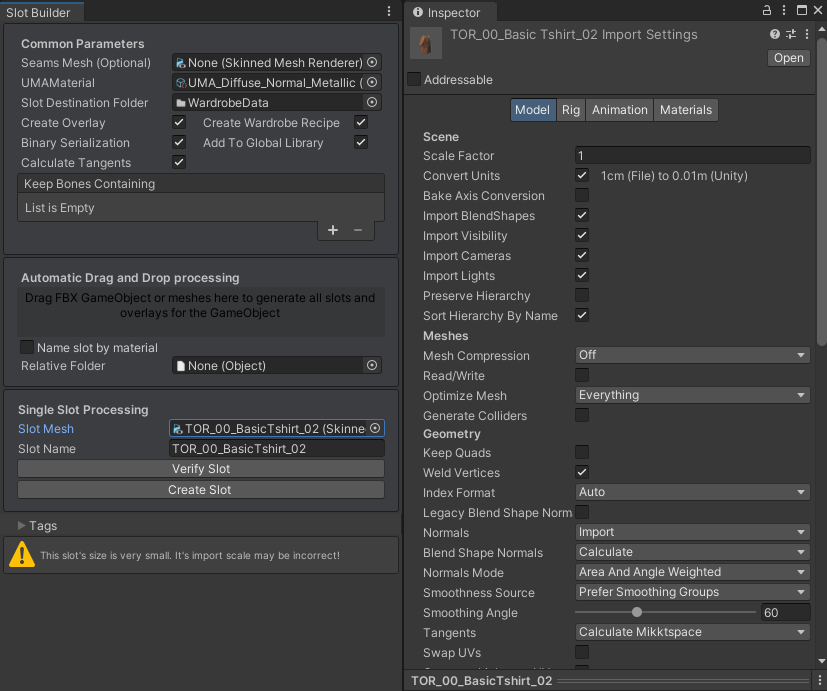Open Mesh Compression dropdown
Viewport: 827px width, 691px height.
[693, 355]
